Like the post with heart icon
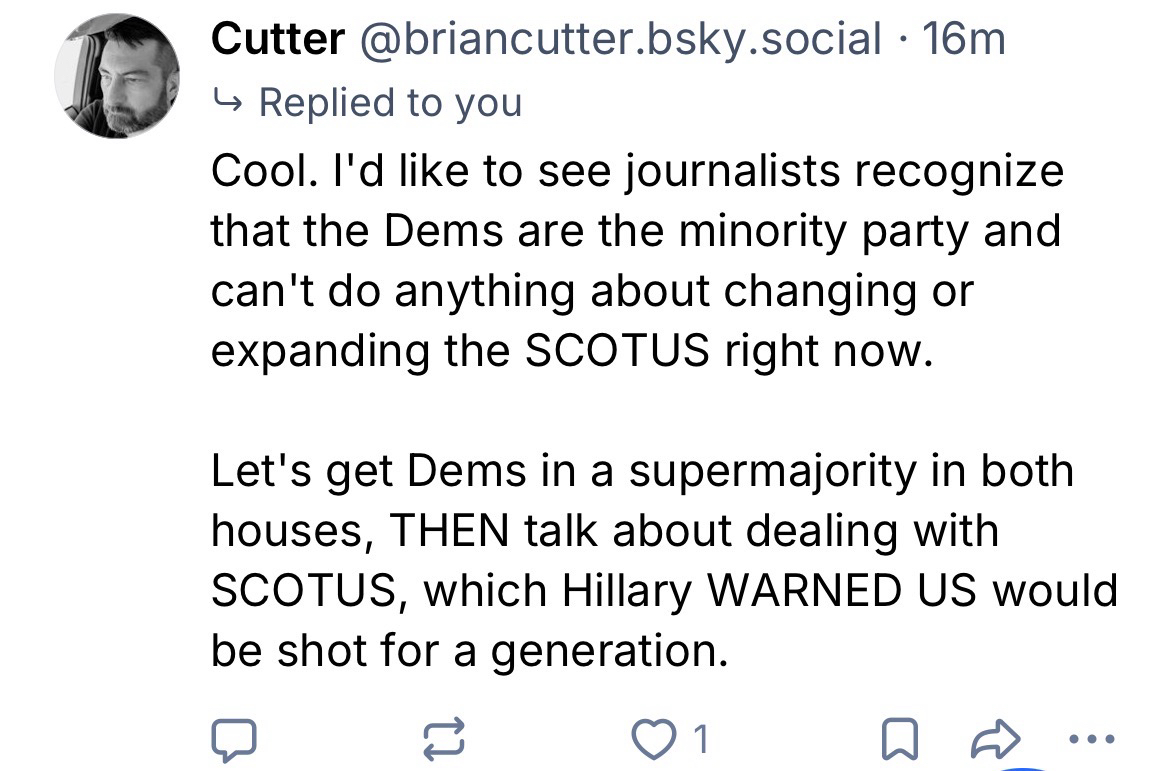The height and width of the screenshot is (771, 1154). [654, 740]
